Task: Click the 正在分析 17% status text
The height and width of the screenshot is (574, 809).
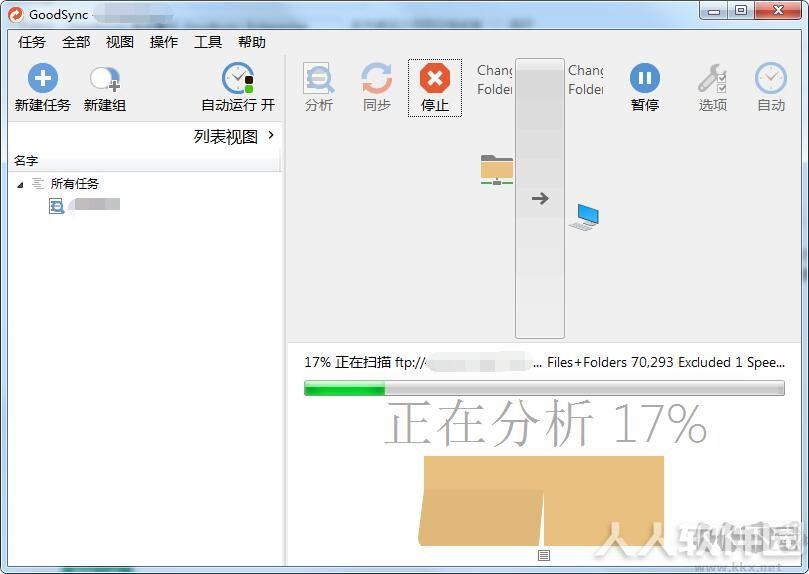Action: [x=546, y=424]
